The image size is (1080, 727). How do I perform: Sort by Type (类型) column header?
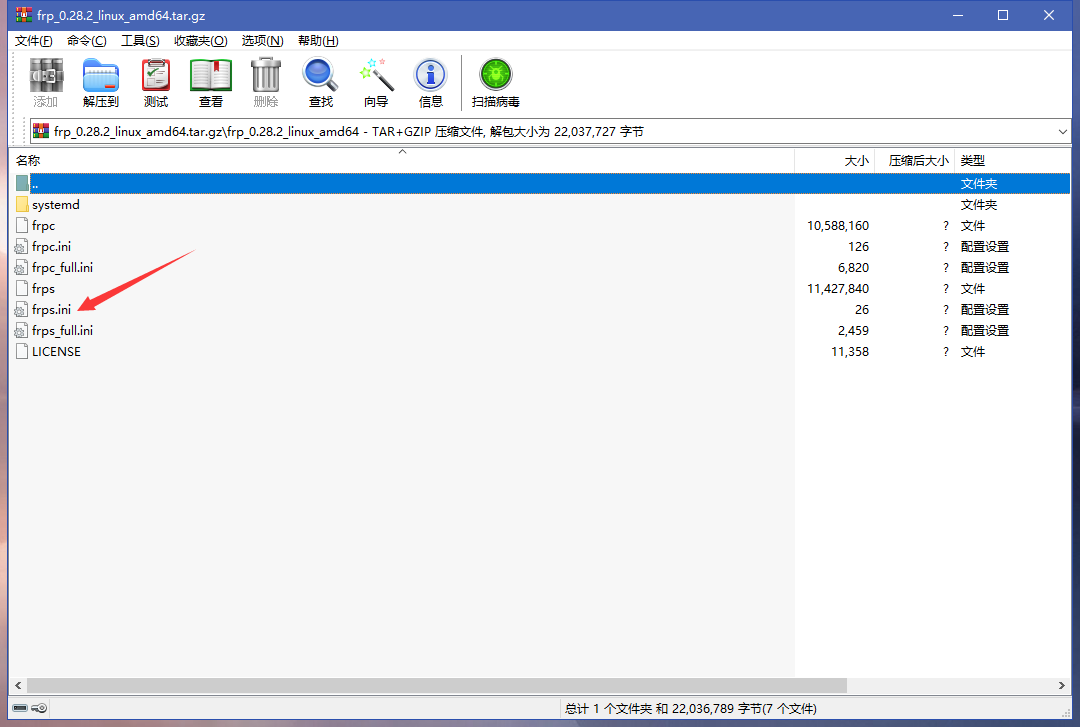tap(1011, 161)
